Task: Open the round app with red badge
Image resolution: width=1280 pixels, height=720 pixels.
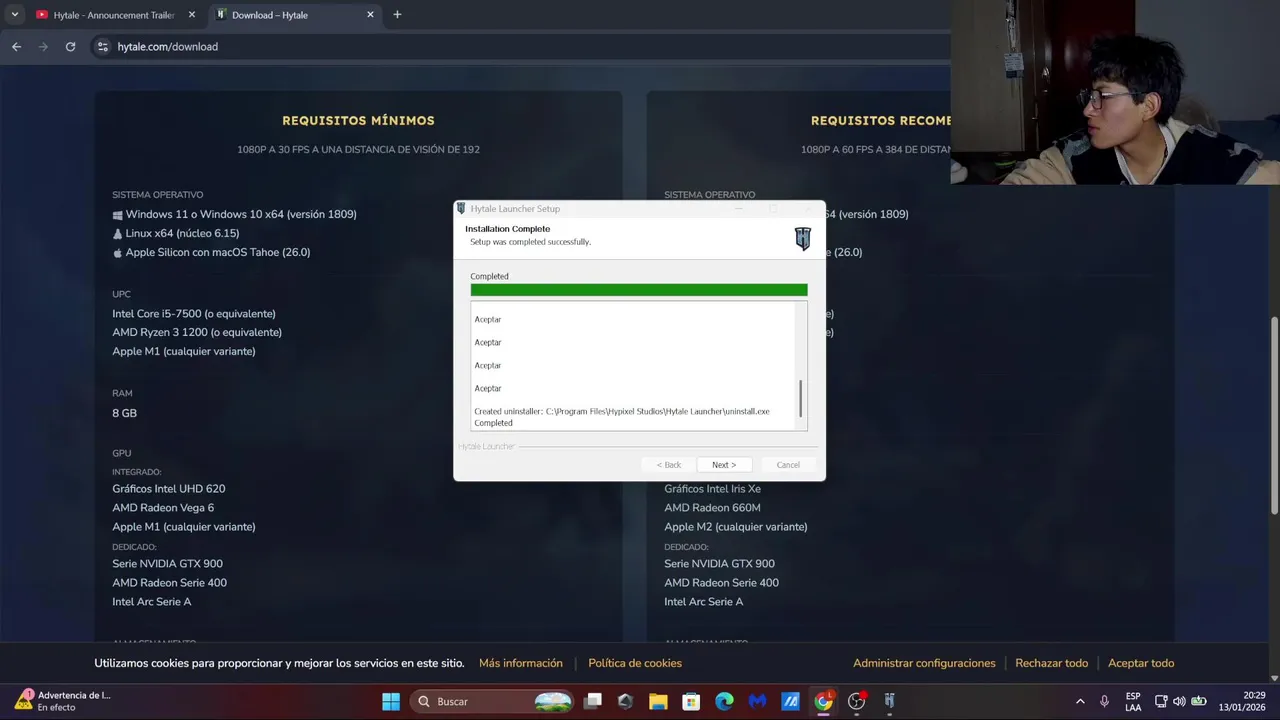Action: (856, 701)
